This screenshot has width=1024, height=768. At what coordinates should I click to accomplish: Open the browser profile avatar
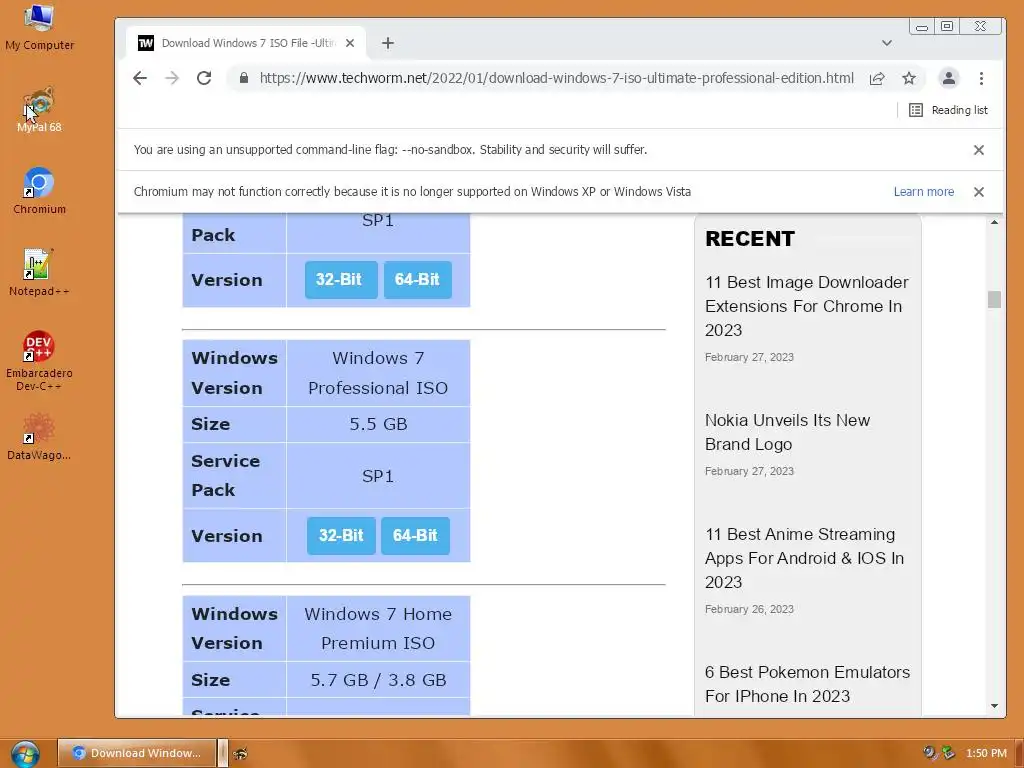coord(948,78)
